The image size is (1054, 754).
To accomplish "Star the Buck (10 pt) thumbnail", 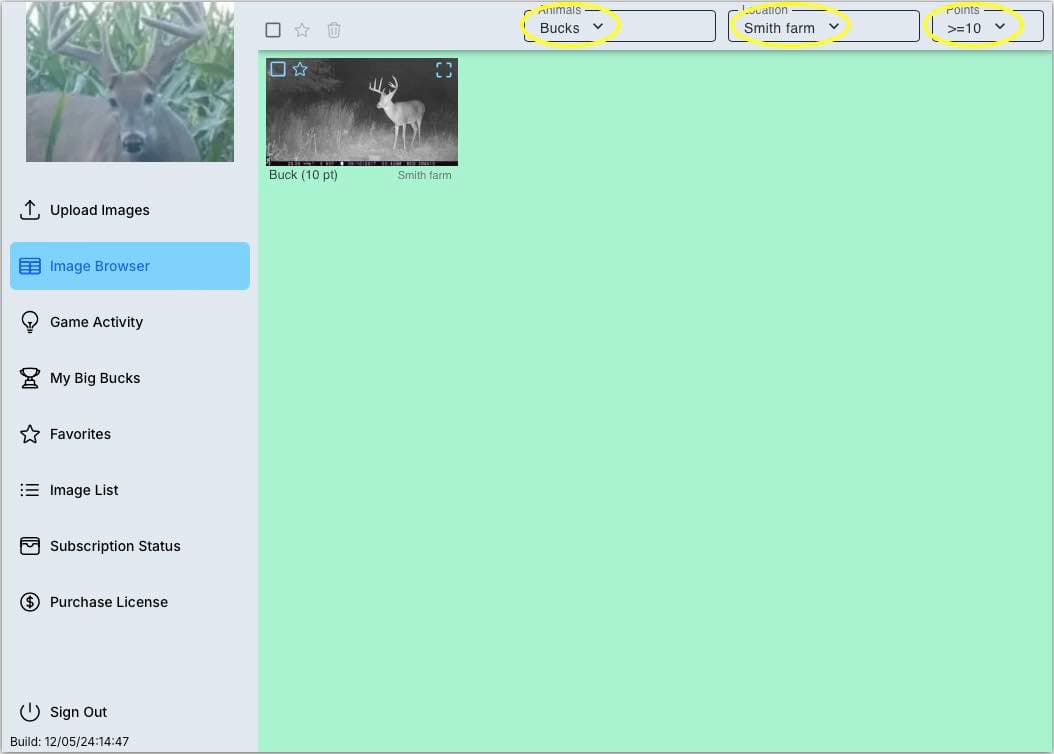I will coord(300,69).
